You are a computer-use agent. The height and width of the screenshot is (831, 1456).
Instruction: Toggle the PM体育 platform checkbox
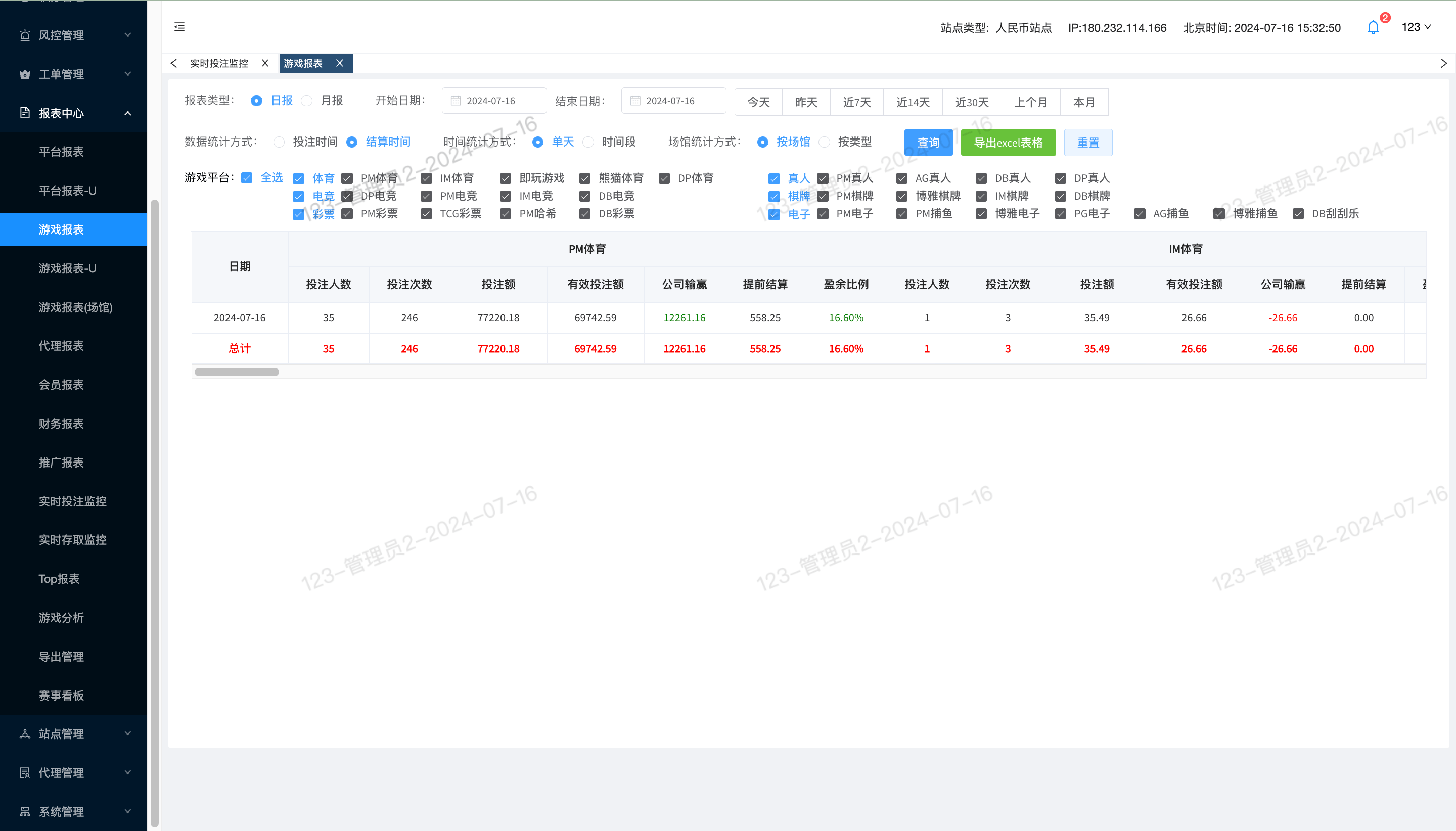(x=347, y=178)
